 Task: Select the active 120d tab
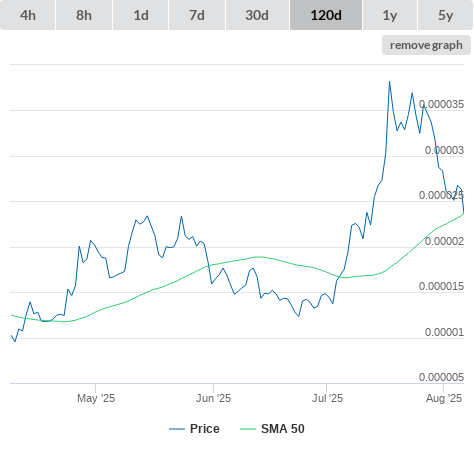pos(326,15)
